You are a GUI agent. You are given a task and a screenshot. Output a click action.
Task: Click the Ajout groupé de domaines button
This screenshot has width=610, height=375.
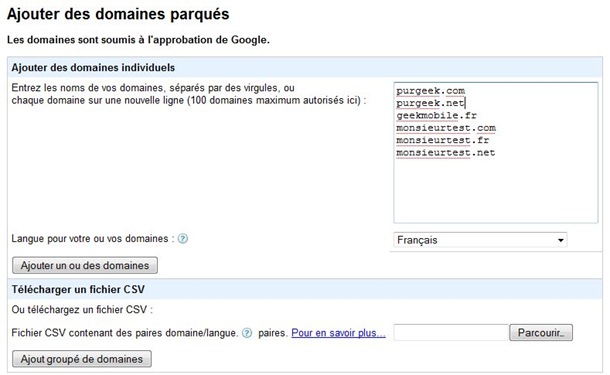point(82,359)
